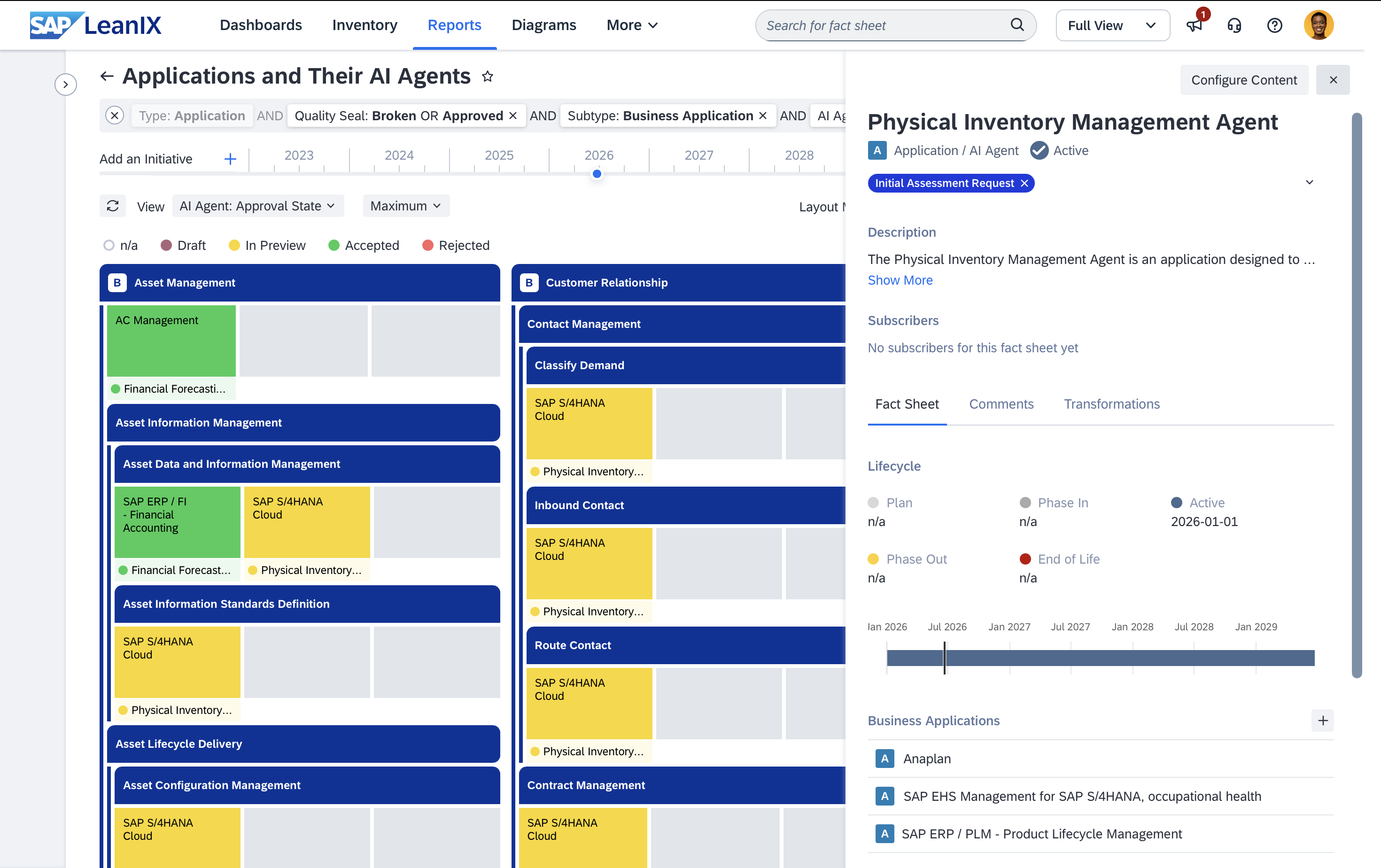This screenshot has width=1381, height=868.
Task: Open the Maximum dropdown
Action: click(405, 206)
